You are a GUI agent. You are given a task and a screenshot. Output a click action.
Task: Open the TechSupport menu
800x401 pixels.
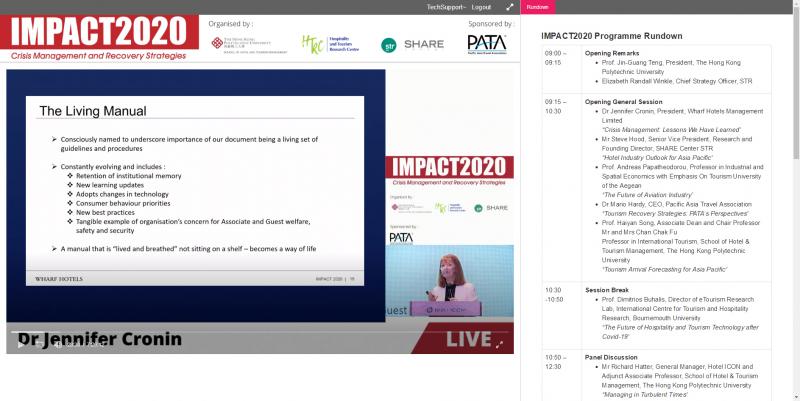[x=446, y=7]
